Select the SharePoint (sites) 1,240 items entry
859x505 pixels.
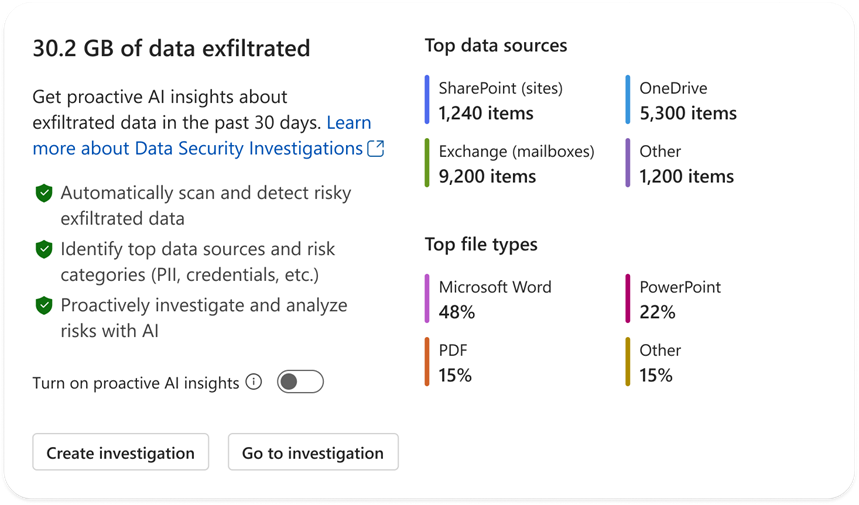[500, 100]
